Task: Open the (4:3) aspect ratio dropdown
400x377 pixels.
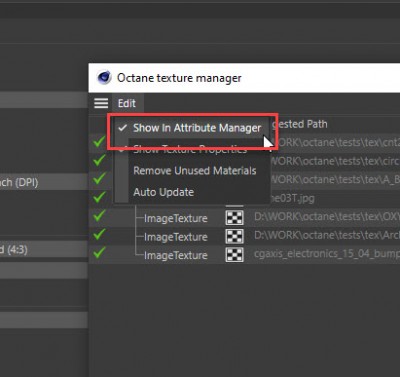Action: pyautogui.click(x=43, y=249)
